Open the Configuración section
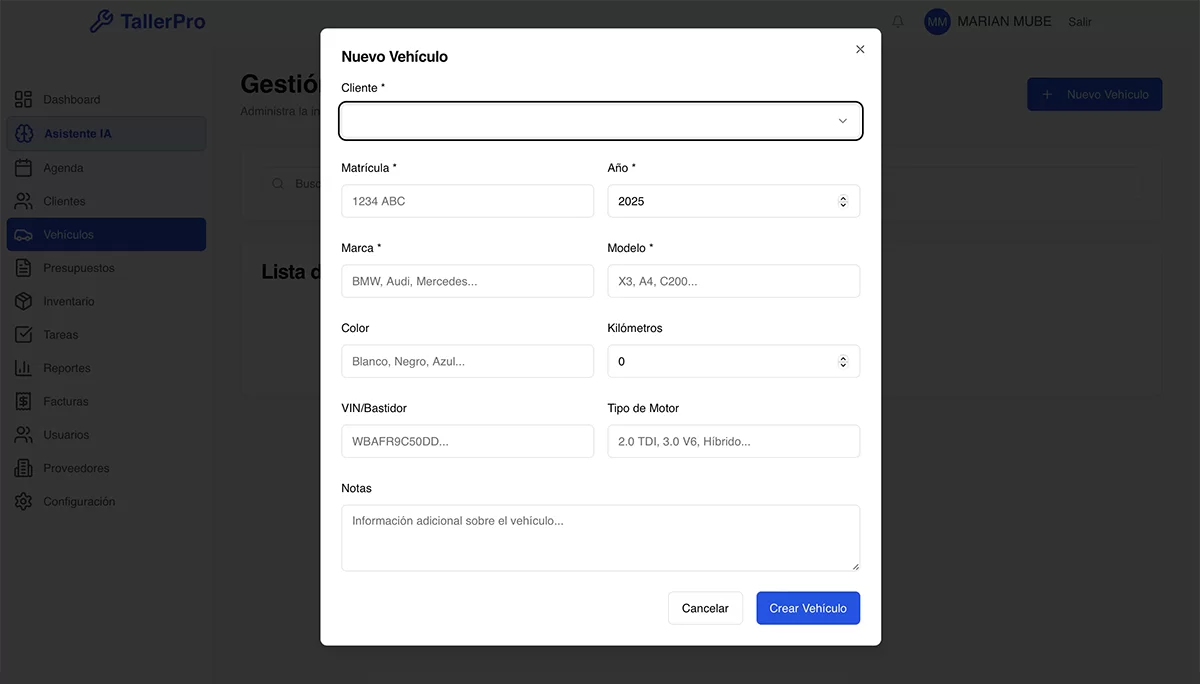The width and height of the screenshot is (1200, 684). click(x=106, y=502)
